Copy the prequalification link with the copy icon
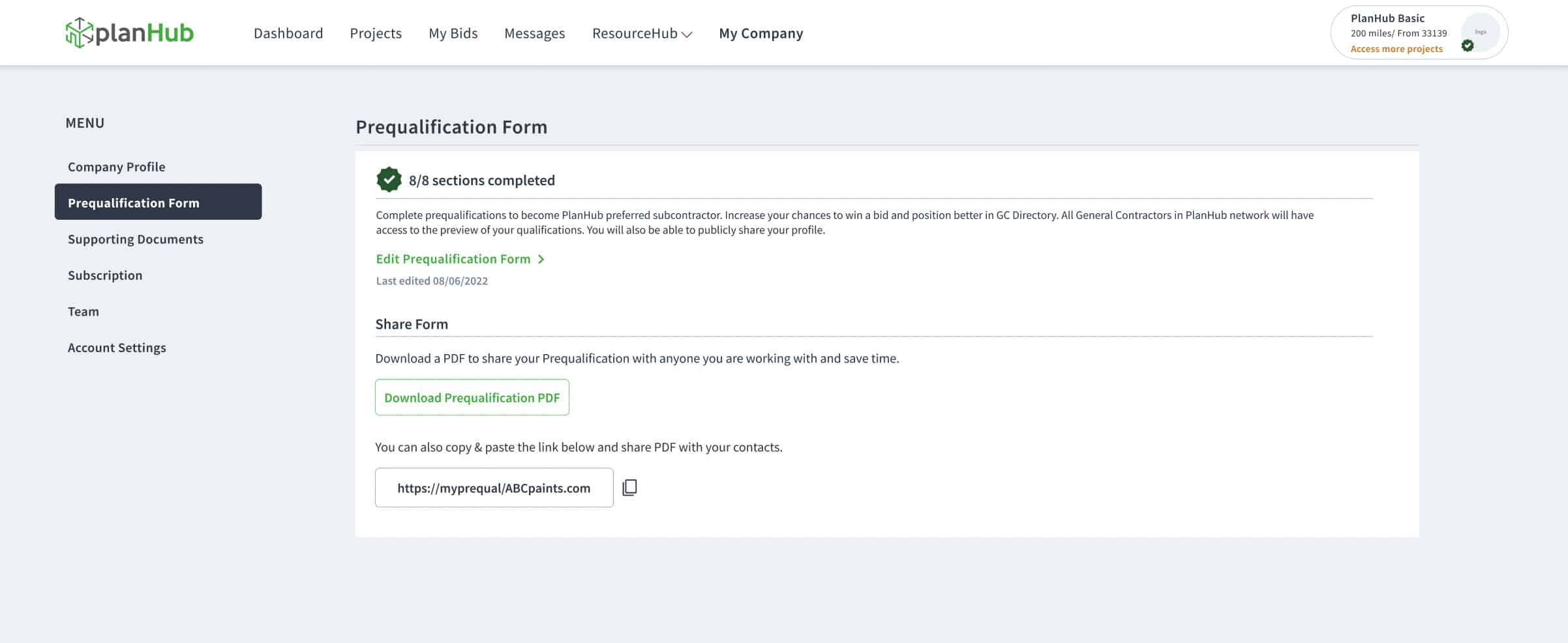The height and width of the screenshot is (643, 1568). pyautogui.click(x=629, y=488)
